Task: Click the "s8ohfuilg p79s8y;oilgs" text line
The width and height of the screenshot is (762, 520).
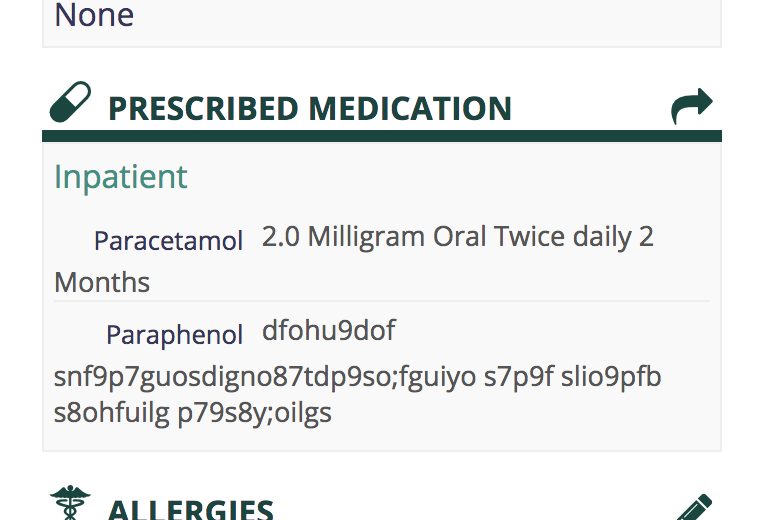Action: click(x=192, y=412)
